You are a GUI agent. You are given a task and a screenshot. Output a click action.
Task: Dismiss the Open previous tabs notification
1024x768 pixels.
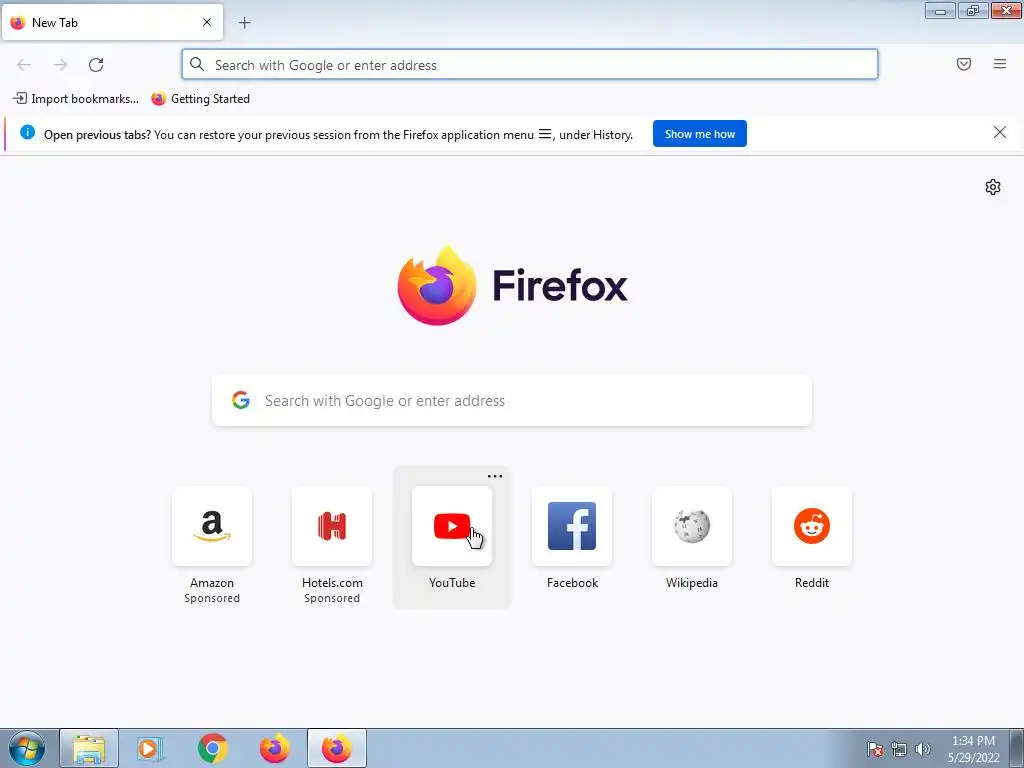pyautogui.click(x=1000, y=133)
